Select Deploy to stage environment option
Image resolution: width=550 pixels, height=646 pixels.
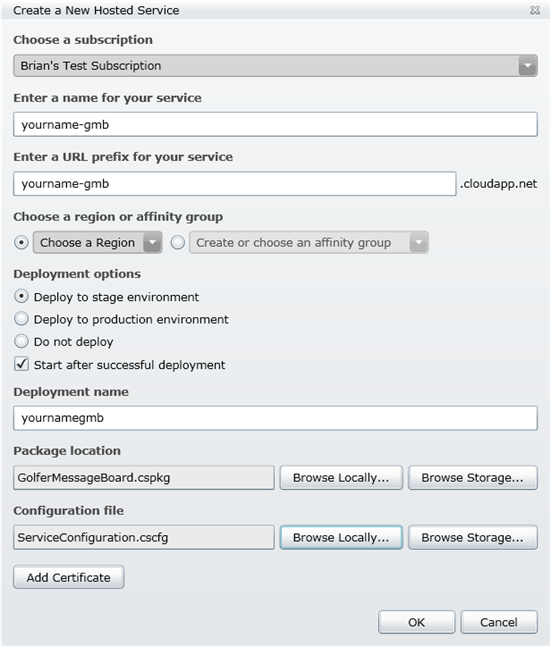21,296
